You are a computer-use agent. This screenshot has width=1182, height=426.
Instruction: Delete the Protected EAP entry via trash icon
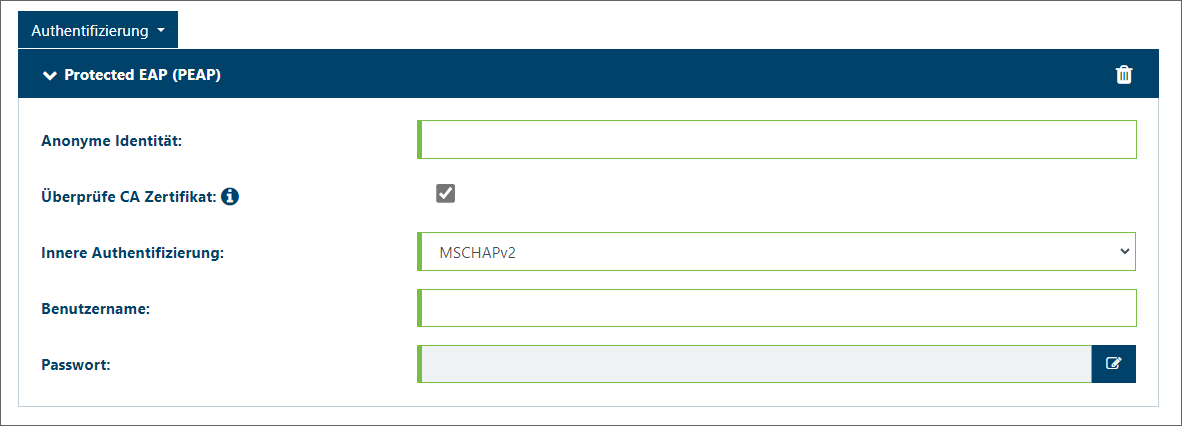(1123, 75)
